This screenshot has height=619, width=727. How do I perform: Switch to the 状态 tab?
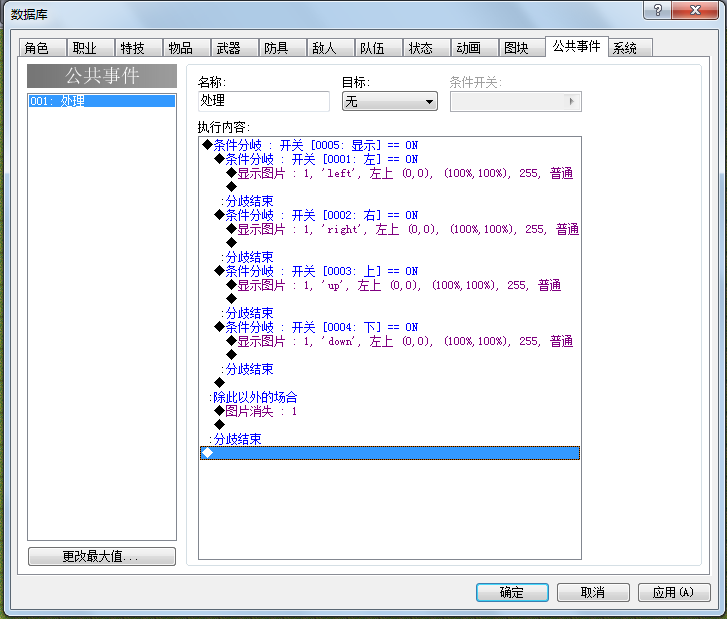coord(427,48)
